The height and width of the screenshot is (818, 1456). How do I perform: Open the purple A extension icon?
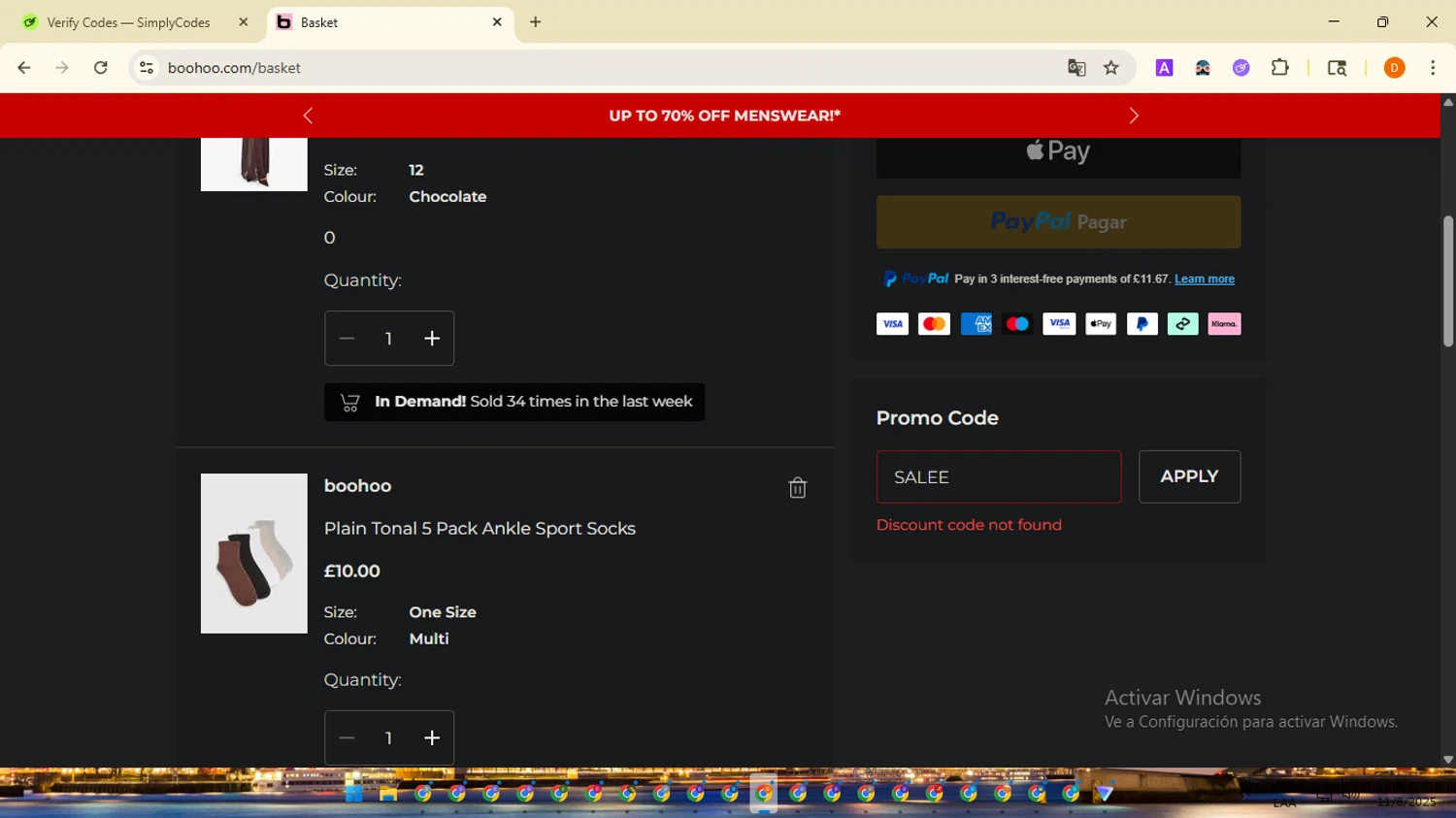click(x=1164, y=68)
